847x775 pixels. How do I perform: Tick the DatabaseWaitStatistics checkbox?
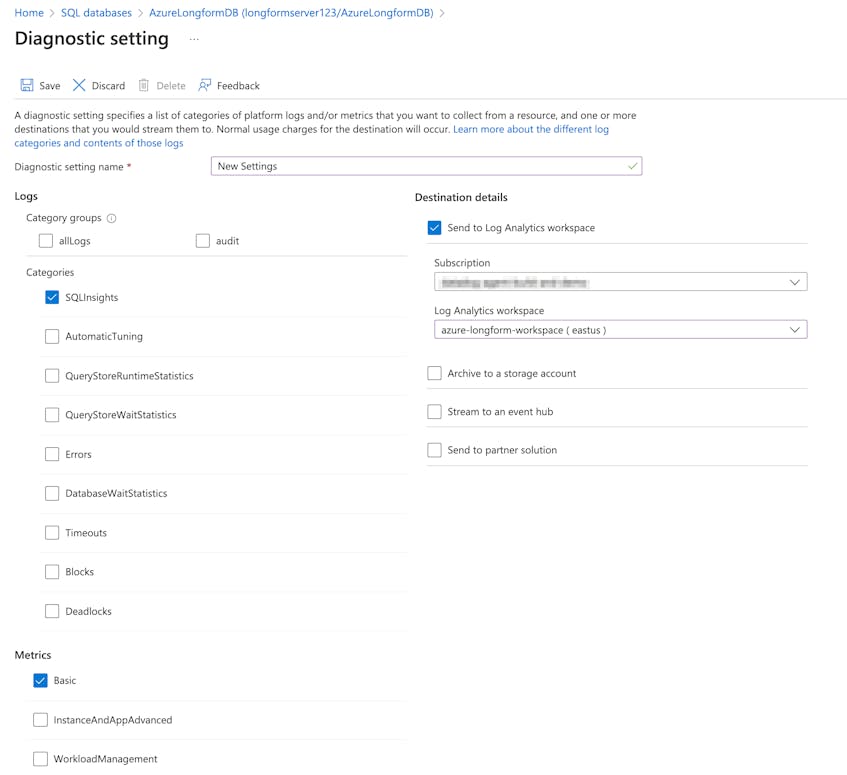pyautogui.click(x=52, y=493)
